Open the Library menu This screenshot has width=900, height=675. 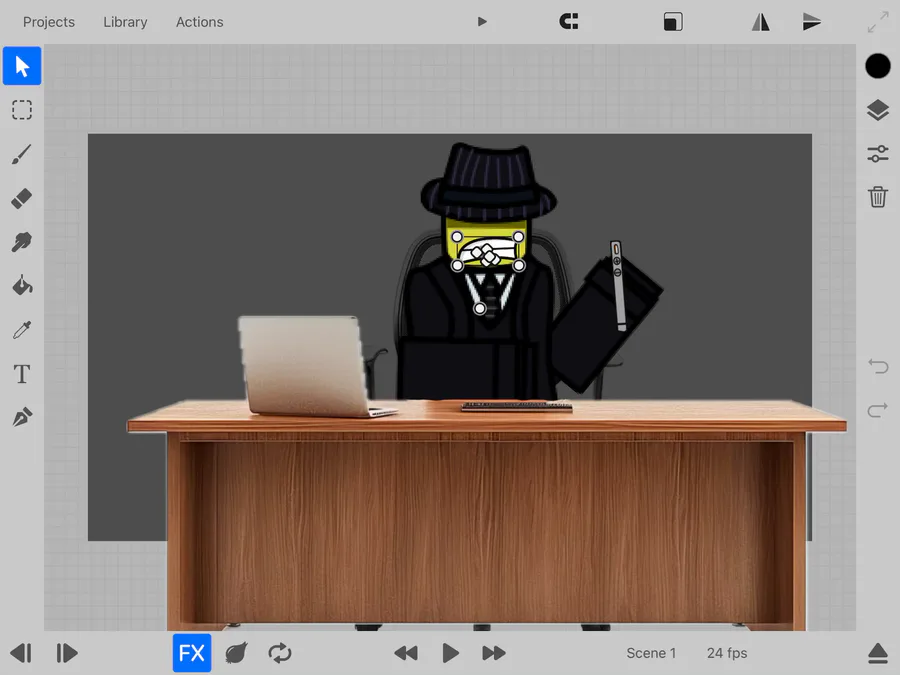125,22
